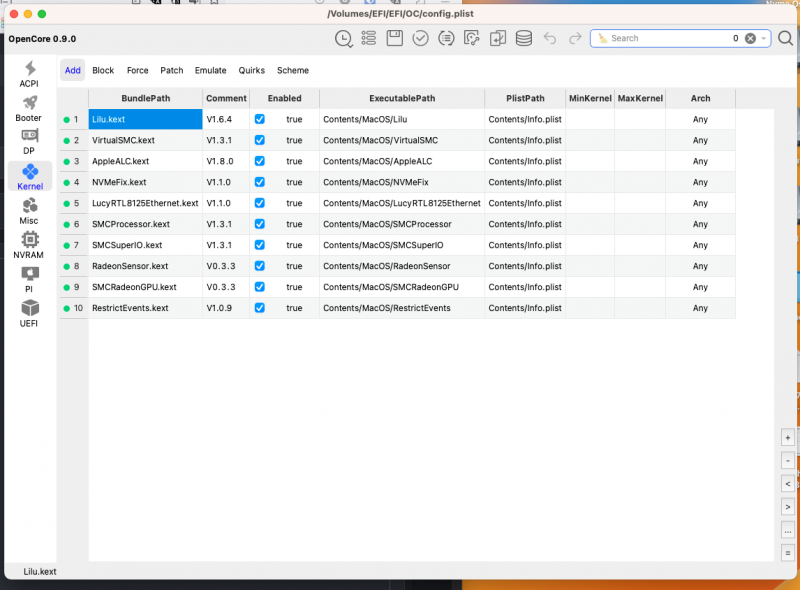Click the magnifier search icon
The width and height of the screenshot is (800, 590).
pos(784,38)
